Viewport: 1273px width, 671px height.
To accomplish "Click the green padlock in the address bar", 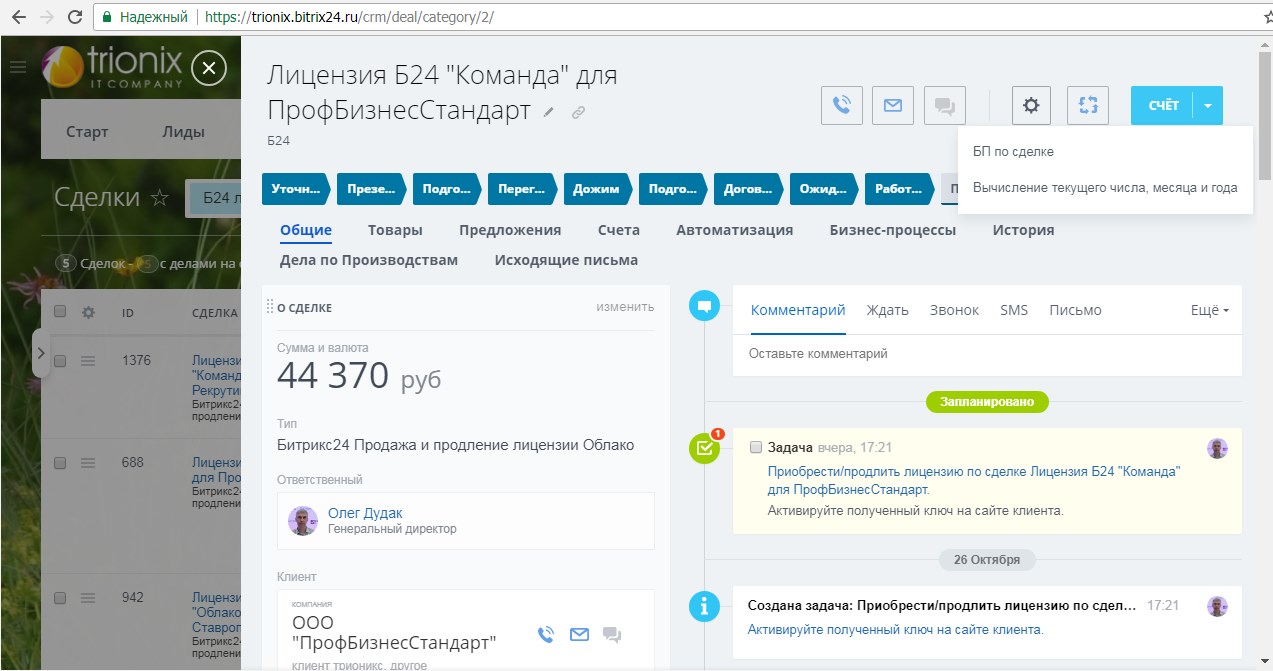I will [x=107, y=17].
